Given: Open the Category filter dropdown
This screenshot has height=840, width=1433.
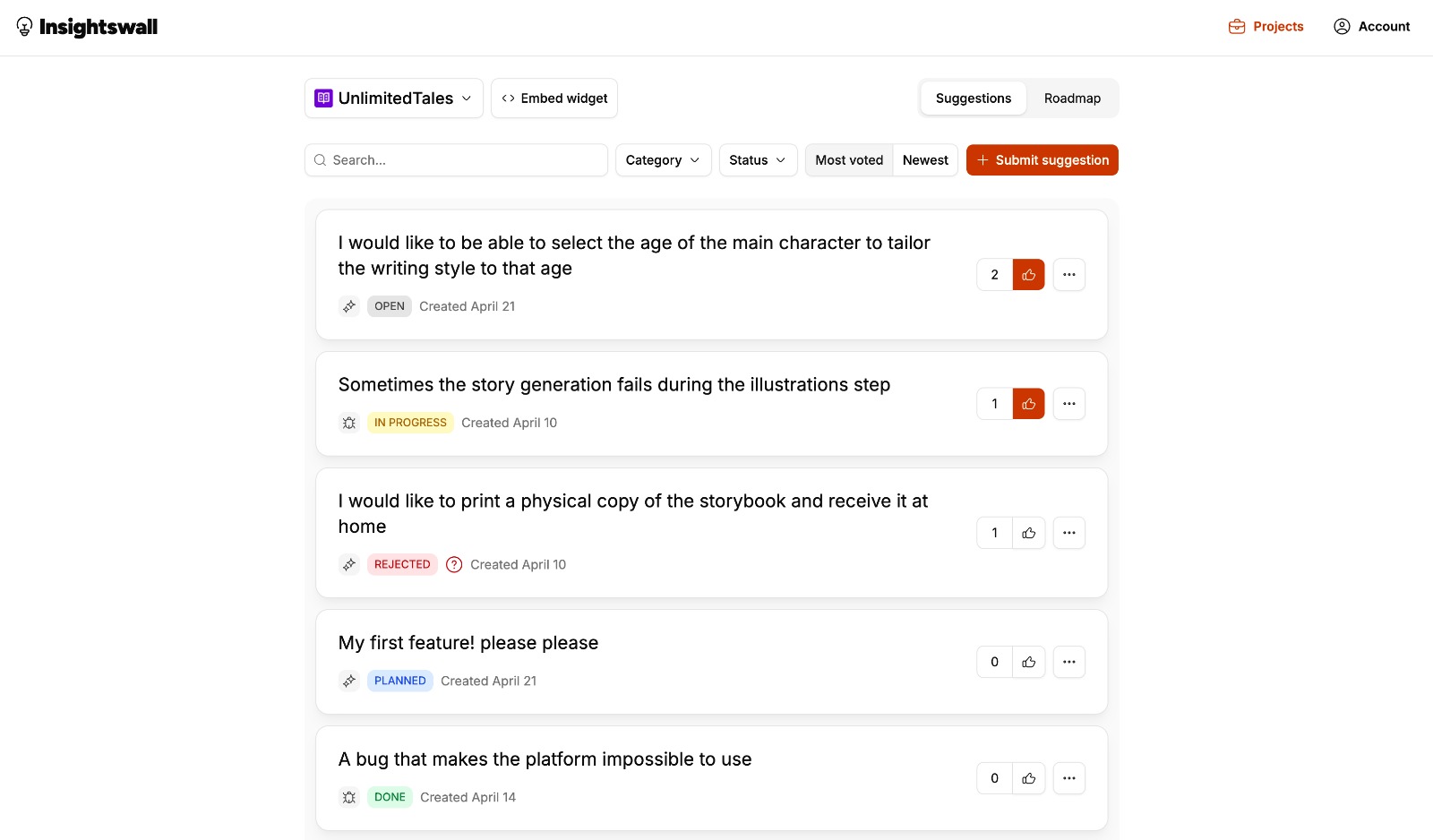Looking at the screenshot, I should [x=663, y=160].
